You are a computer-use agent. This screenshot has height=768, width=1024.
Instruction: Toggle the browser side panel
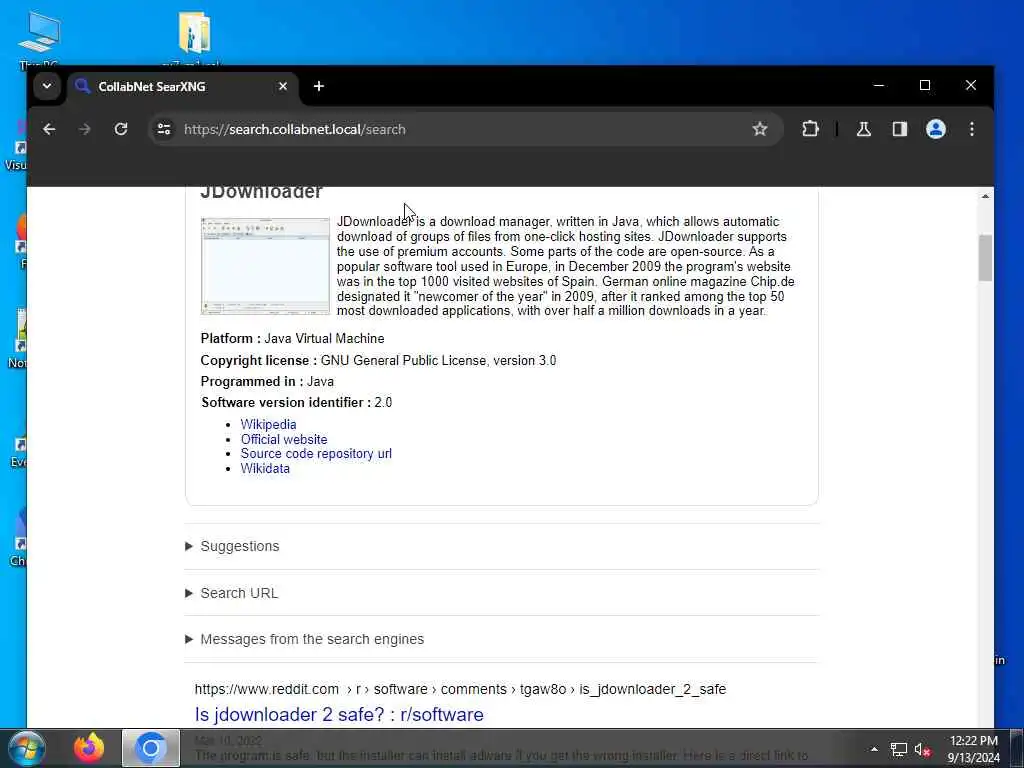[900, 129]
